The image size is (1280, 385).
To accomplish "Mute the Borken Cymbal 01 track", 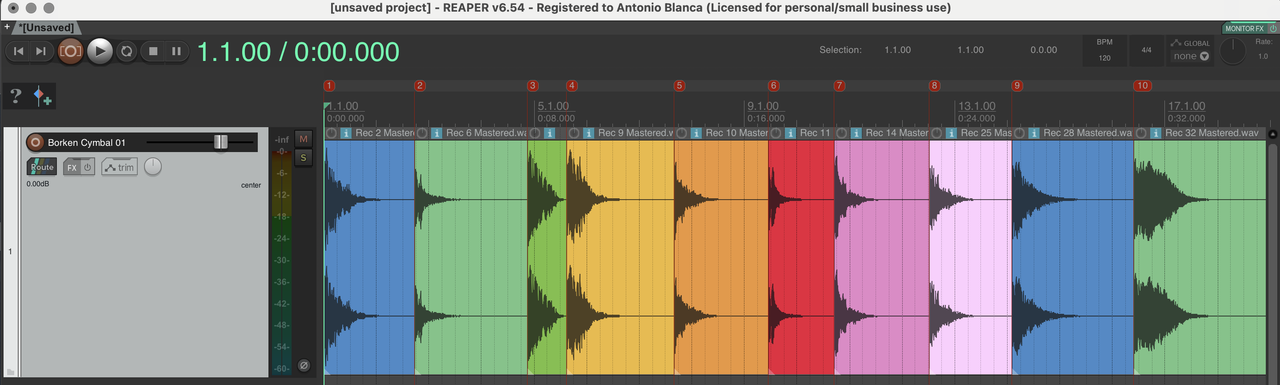I will coord(304,138).
